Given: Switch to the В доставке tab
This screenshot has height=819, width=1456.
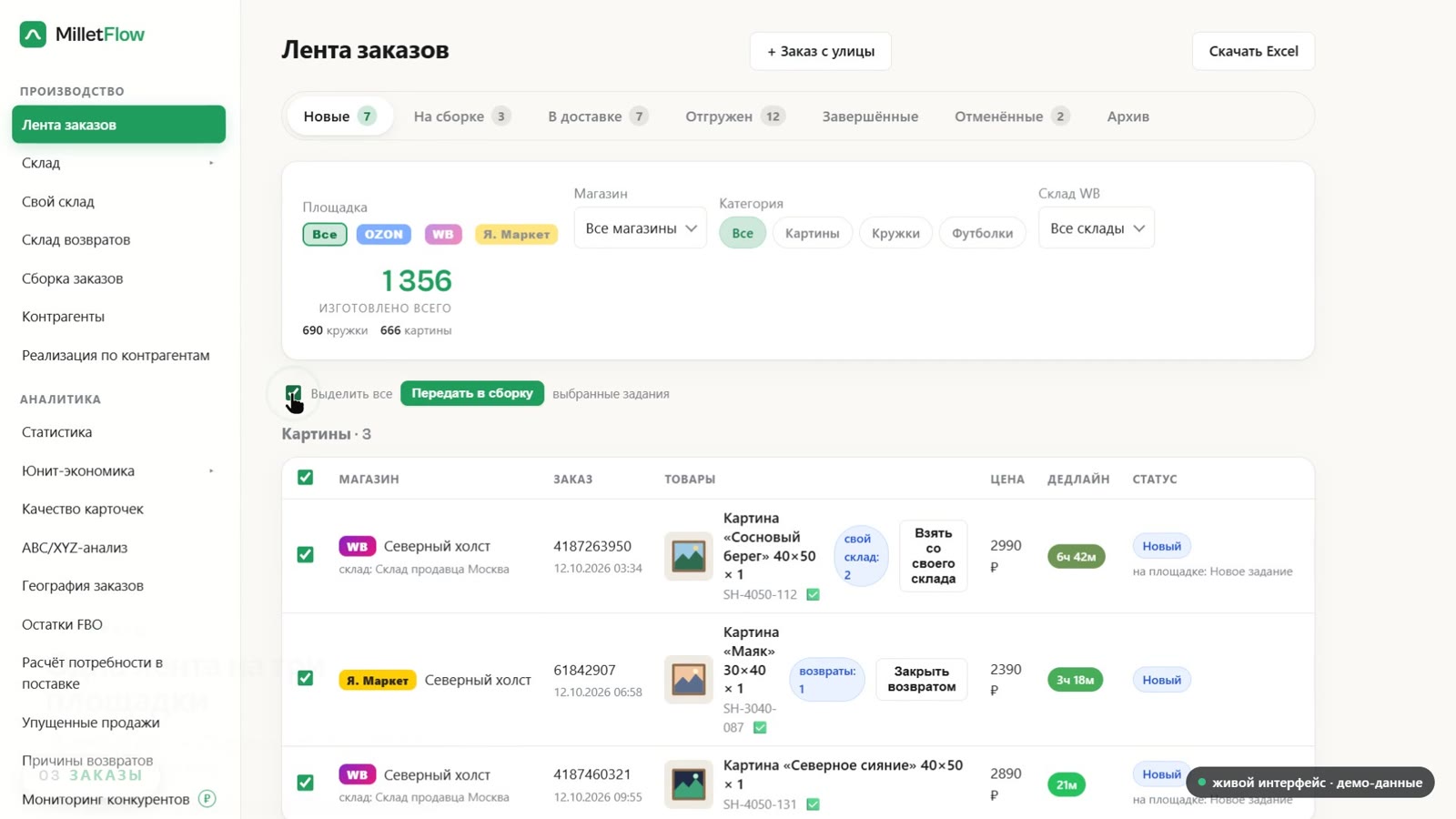Looking at the screenshot, I should (x=598, y=116).
